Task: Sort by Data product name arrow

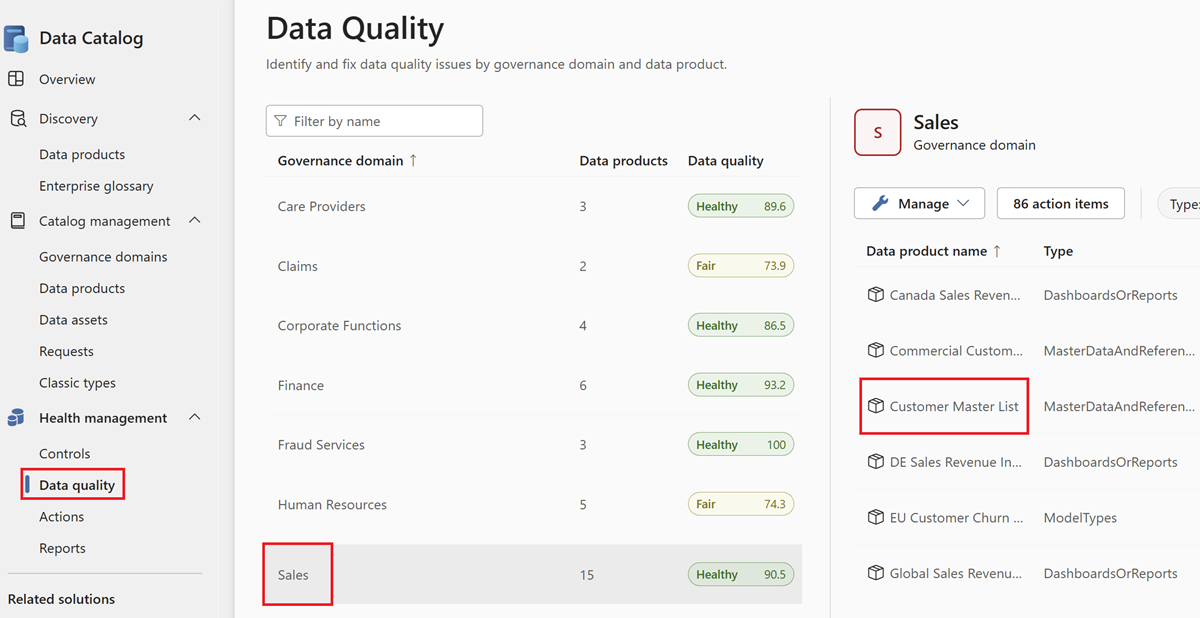Action: [997, 251]
